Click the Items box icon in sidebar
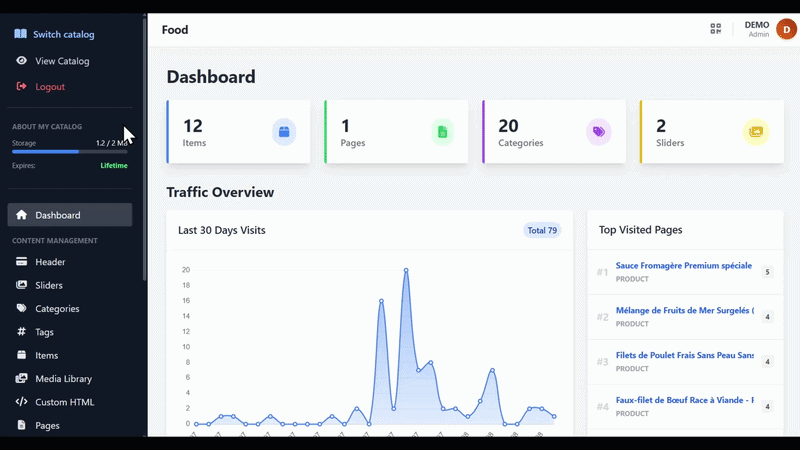 [21, 355]
